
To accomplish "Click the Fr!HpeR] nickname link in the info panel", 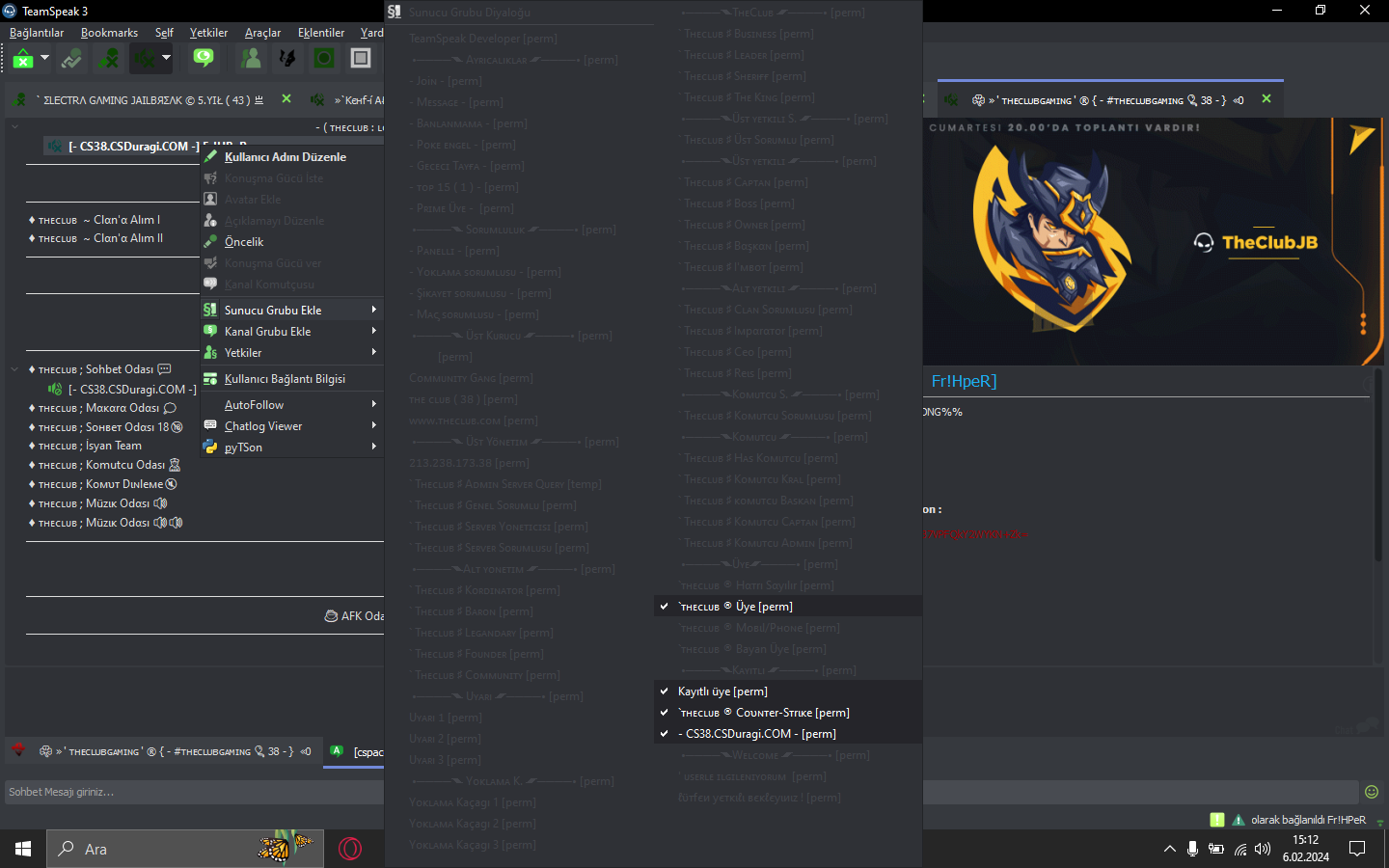I will click(x=964, y=382).
